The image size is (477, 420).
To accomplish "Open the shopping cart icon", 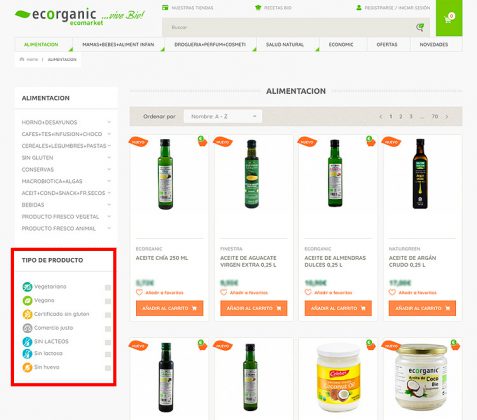I will click(449, 18).
